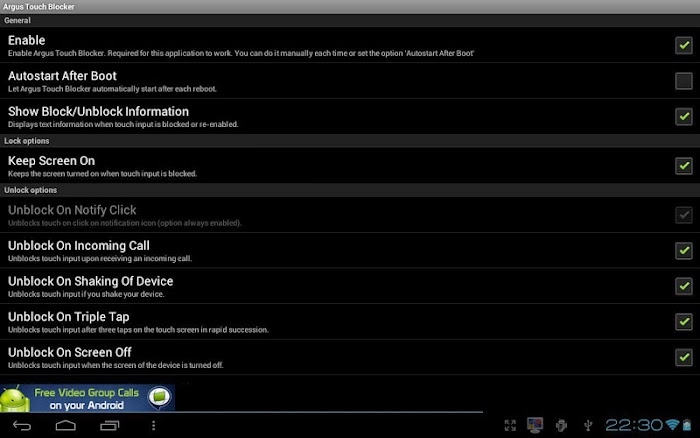Tap the Show Block/Unblock Information title
700x438 pixels.
point(98,112)
